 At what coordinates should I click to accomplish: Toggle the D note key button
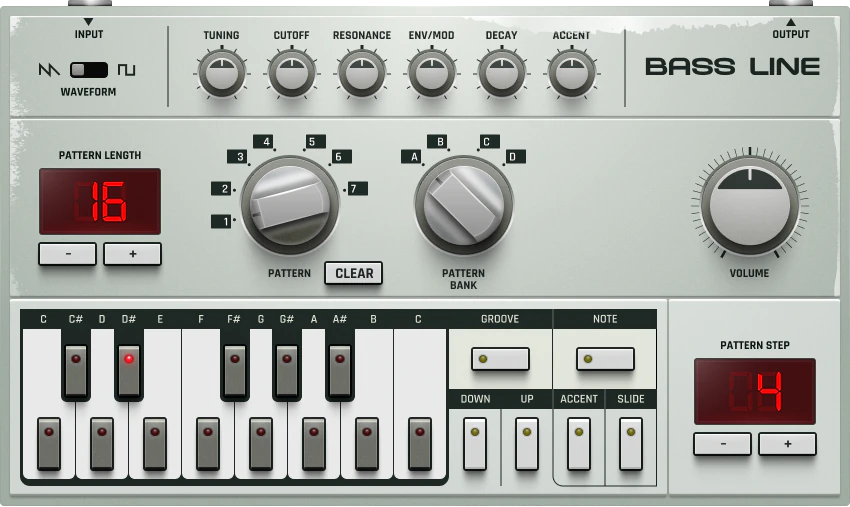[102, 444]
